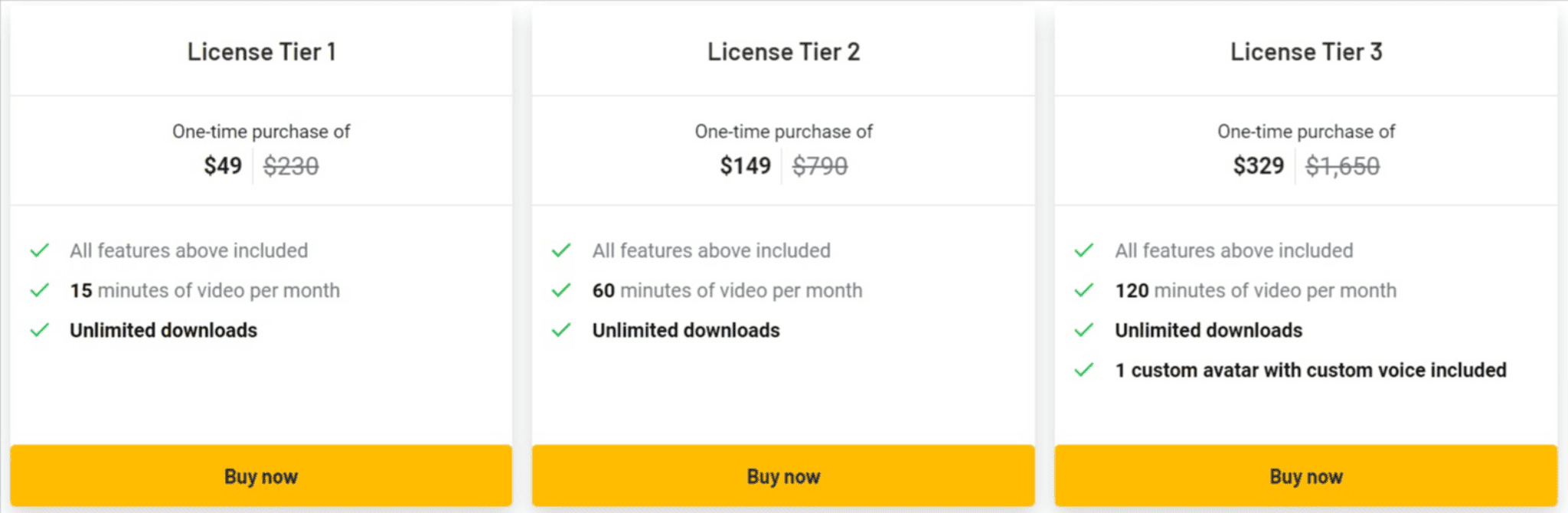Click the 1 custom avatar with custom voice text
Viewport: 1568px width, 513px height.
click(x=1311, y=370)
